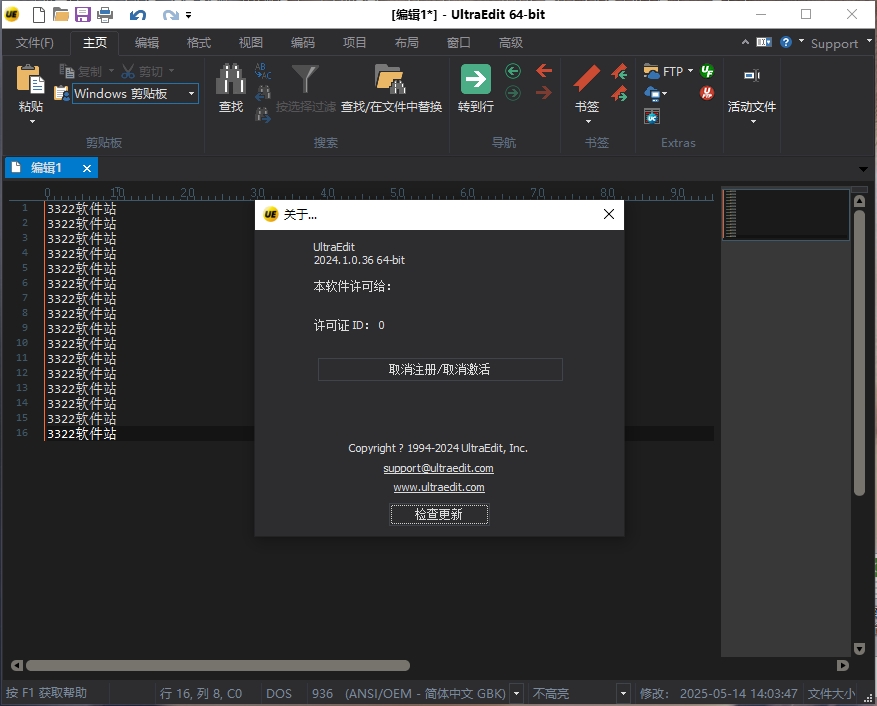Click the horizontal scrollbar at editor bottom
Viewport: 877px width, 706px height.
[218, 665]
